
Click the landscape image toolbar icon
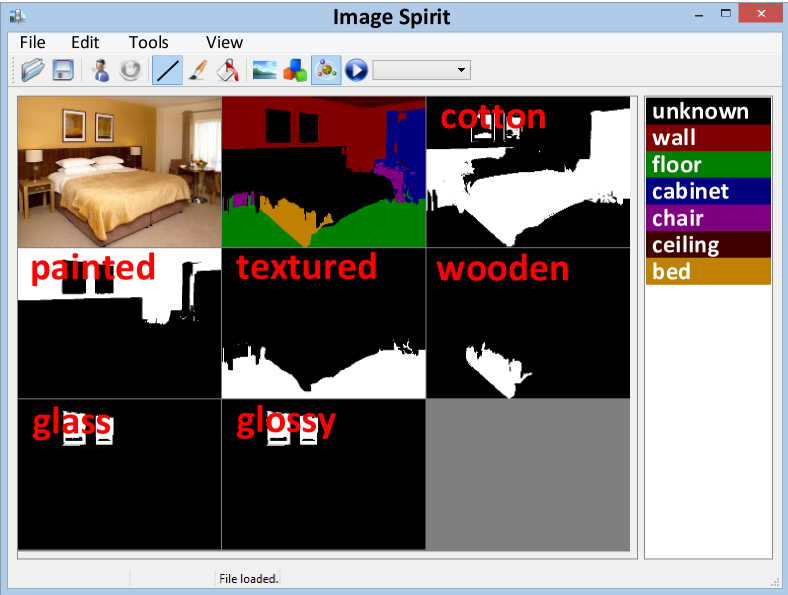click(264, 70)
